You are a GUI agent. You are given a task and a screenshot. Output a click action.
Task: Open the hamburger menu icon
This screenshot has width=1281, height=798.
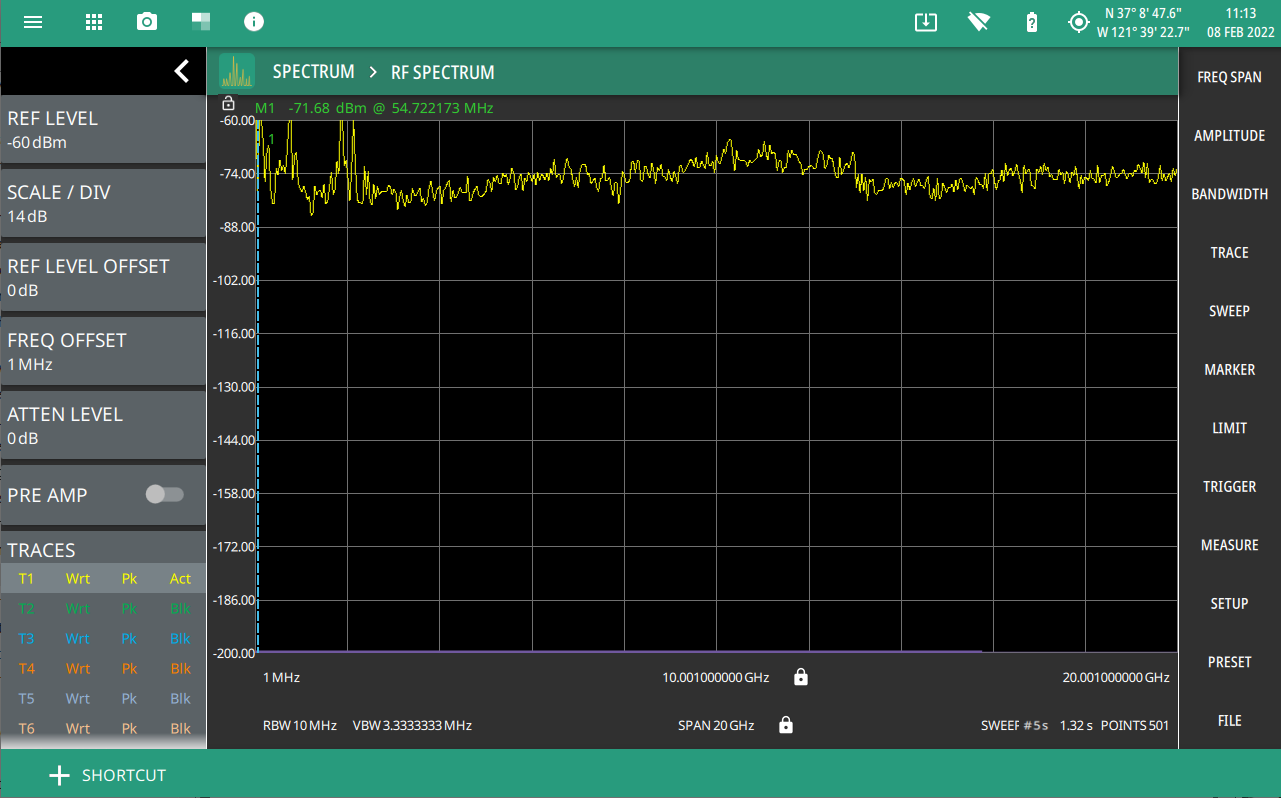tap(33, 22)
